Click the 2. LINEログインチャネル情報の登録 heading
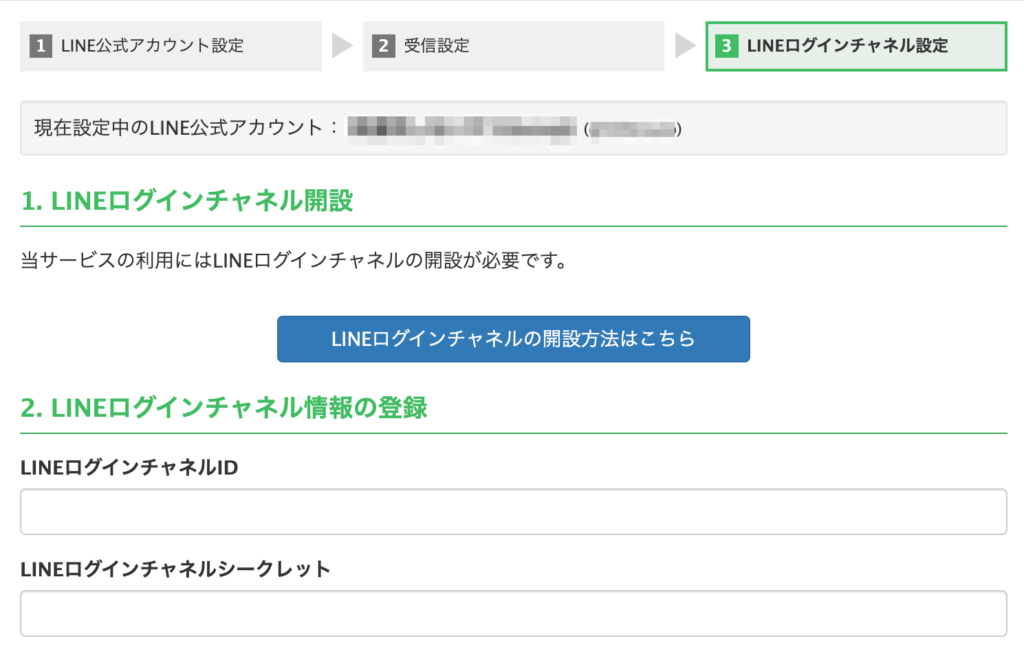The image size is (1024, 663). click(224, 407)
